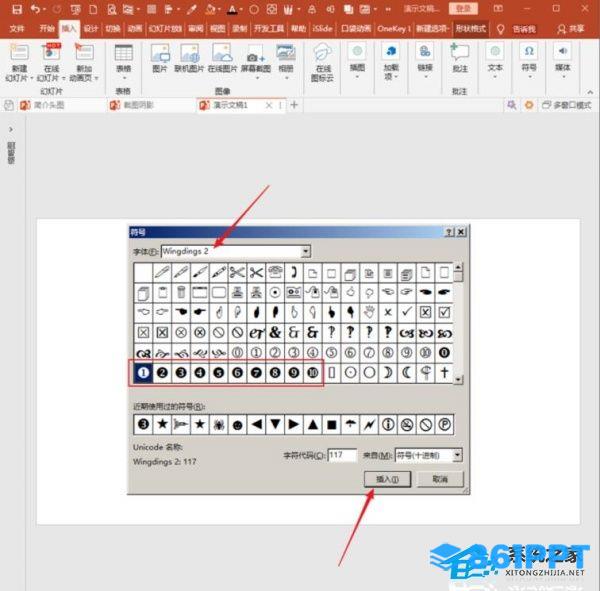Select the eyedropper tool in the quick access toolbar
Viewport: 600px width, 591px height.
(x=192, y=9)
